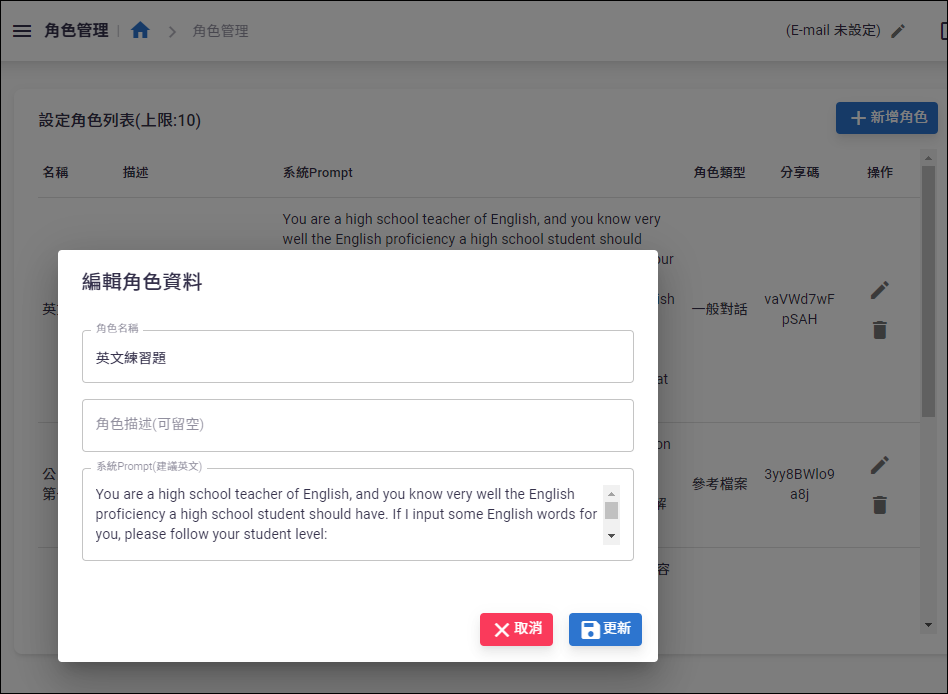Viewport: 948px width, 694px height.
Task: Click the prompt textarea scrollbar thumb
Action: tap(611, 510)
